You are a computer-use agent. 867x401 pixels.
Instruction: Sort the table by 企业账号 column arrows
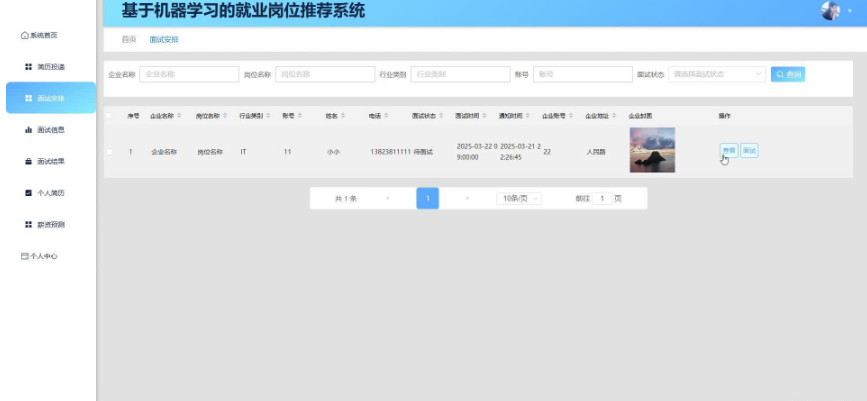click(x=571, y=116)
